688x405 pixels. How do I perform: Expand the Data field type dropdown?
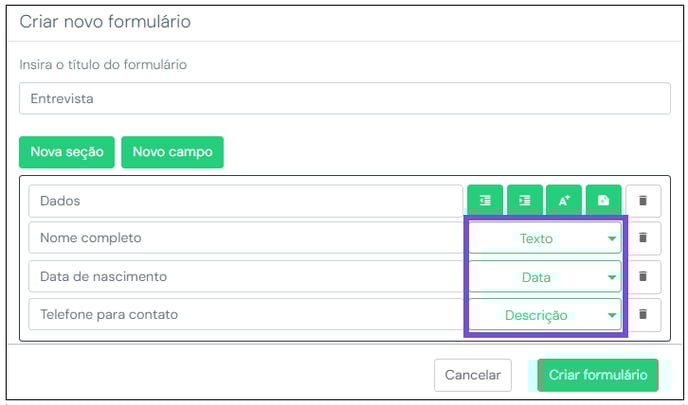(545, 277)
